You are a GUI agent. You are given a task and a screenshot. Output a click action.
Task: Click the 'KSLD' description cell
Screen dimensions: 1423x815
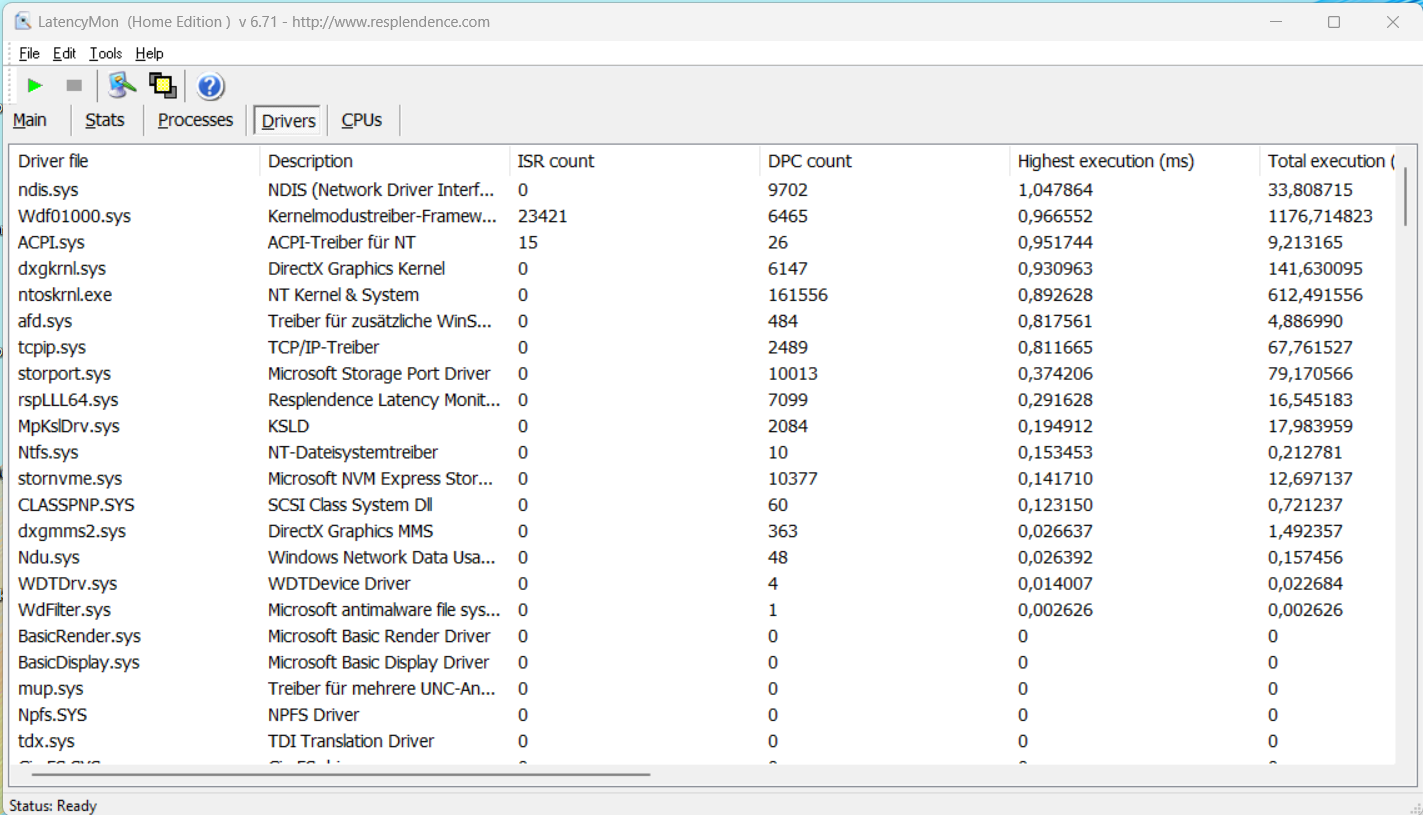tap(289, 426)
